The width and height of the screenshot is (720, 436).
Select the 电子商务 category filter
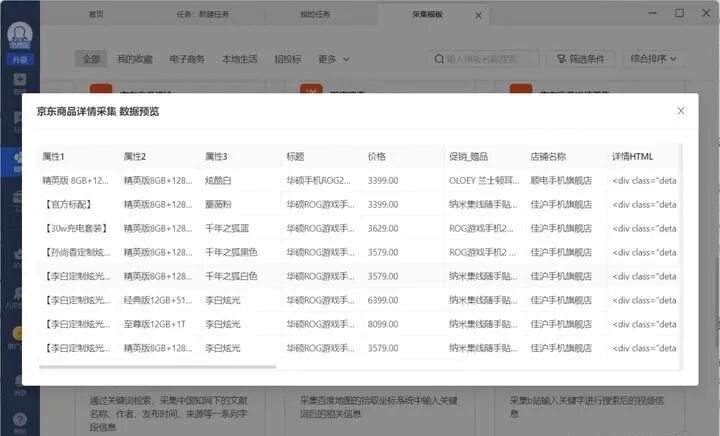tap(187, 59)
